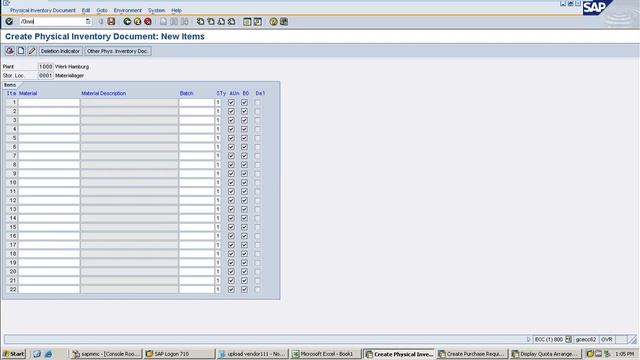Toggle BD checkbox in item row 8
This screenshot has width=640, height=360.
pyautogui.click(x=244, y=165)
